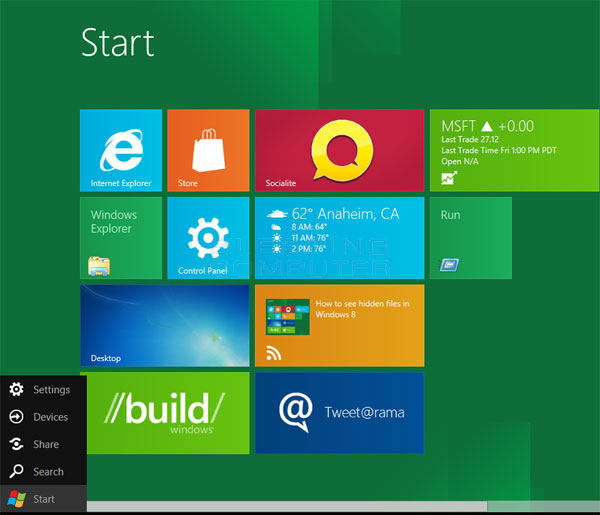The image size is (600, 515).
Task: Click the scrollbar track at the bottom right
Action: point(543,506)
